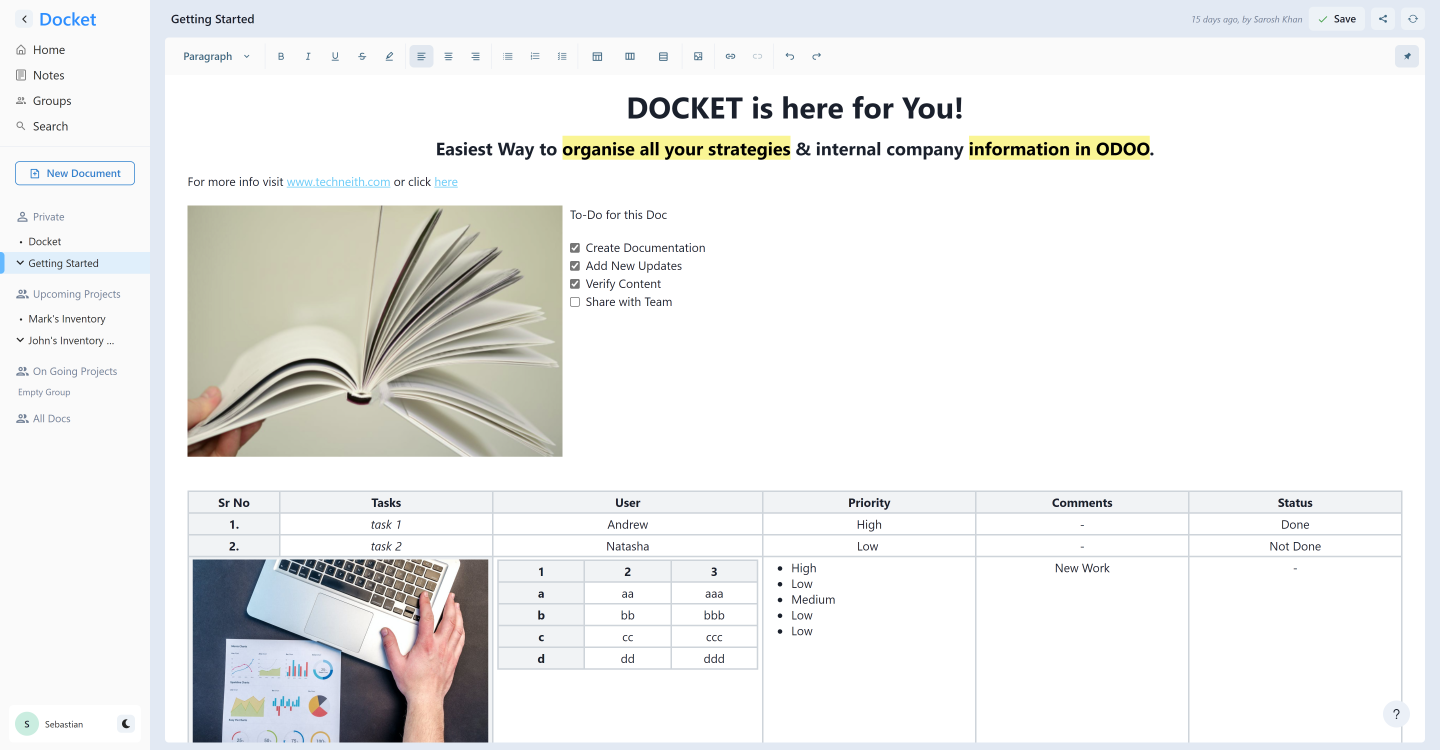Image resolution: width=1440 pixels, height=750 pixels.
Task: Click the 'New Work' comments cell
Action: pos(1082,568)
